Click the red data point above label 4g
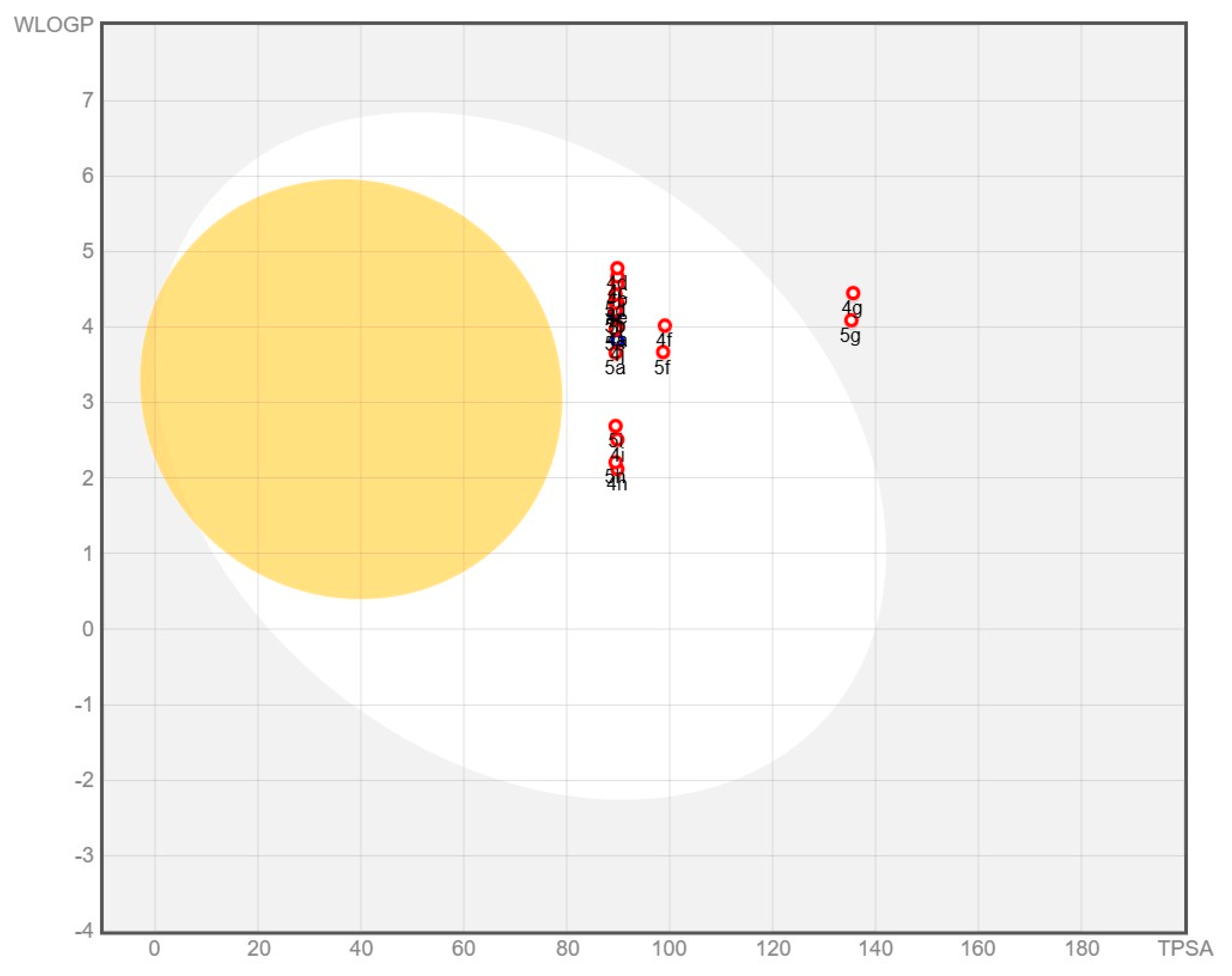The height and width of the screenshot is (976, 1232). (853, 293)
